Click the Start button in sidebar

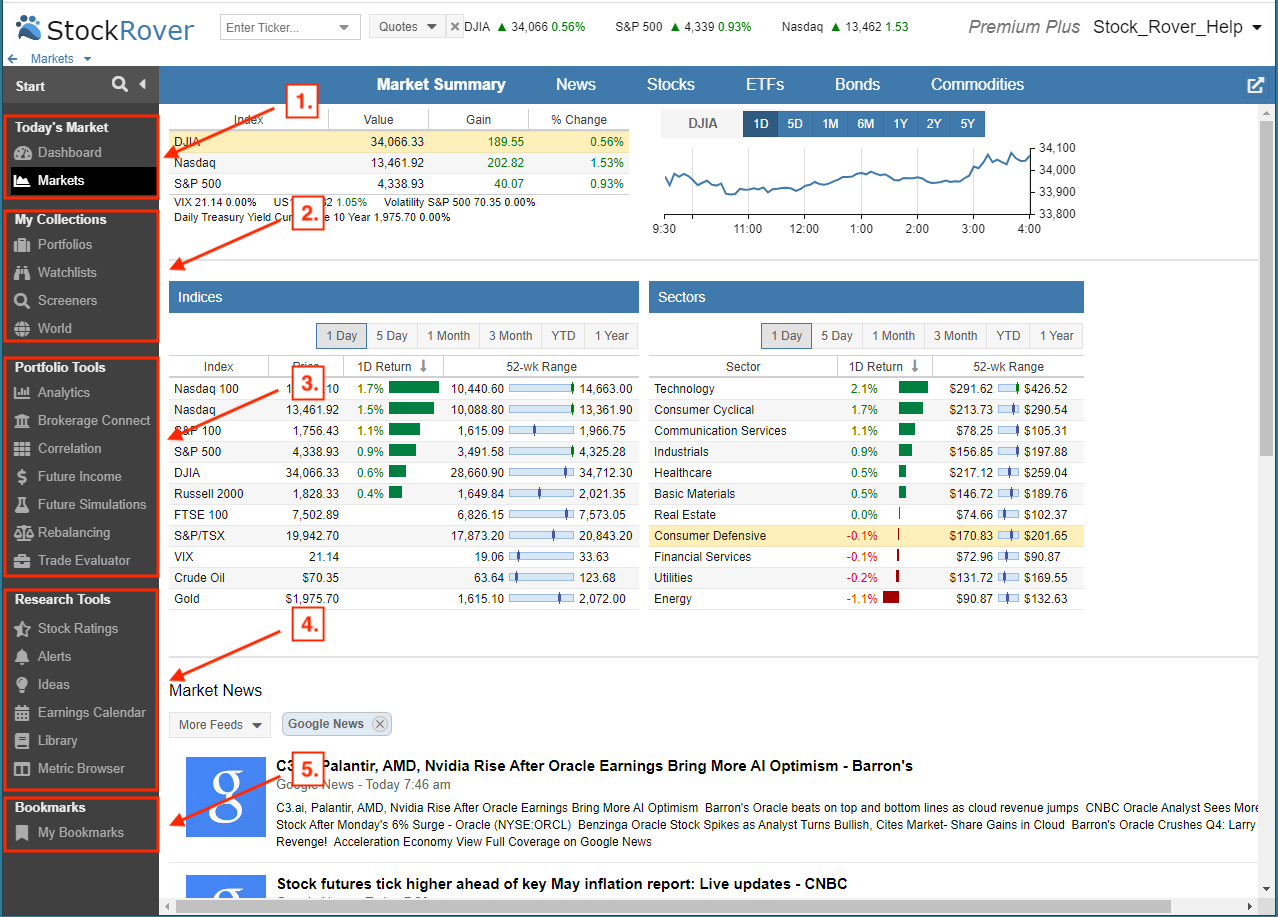[x=30, y=86]
